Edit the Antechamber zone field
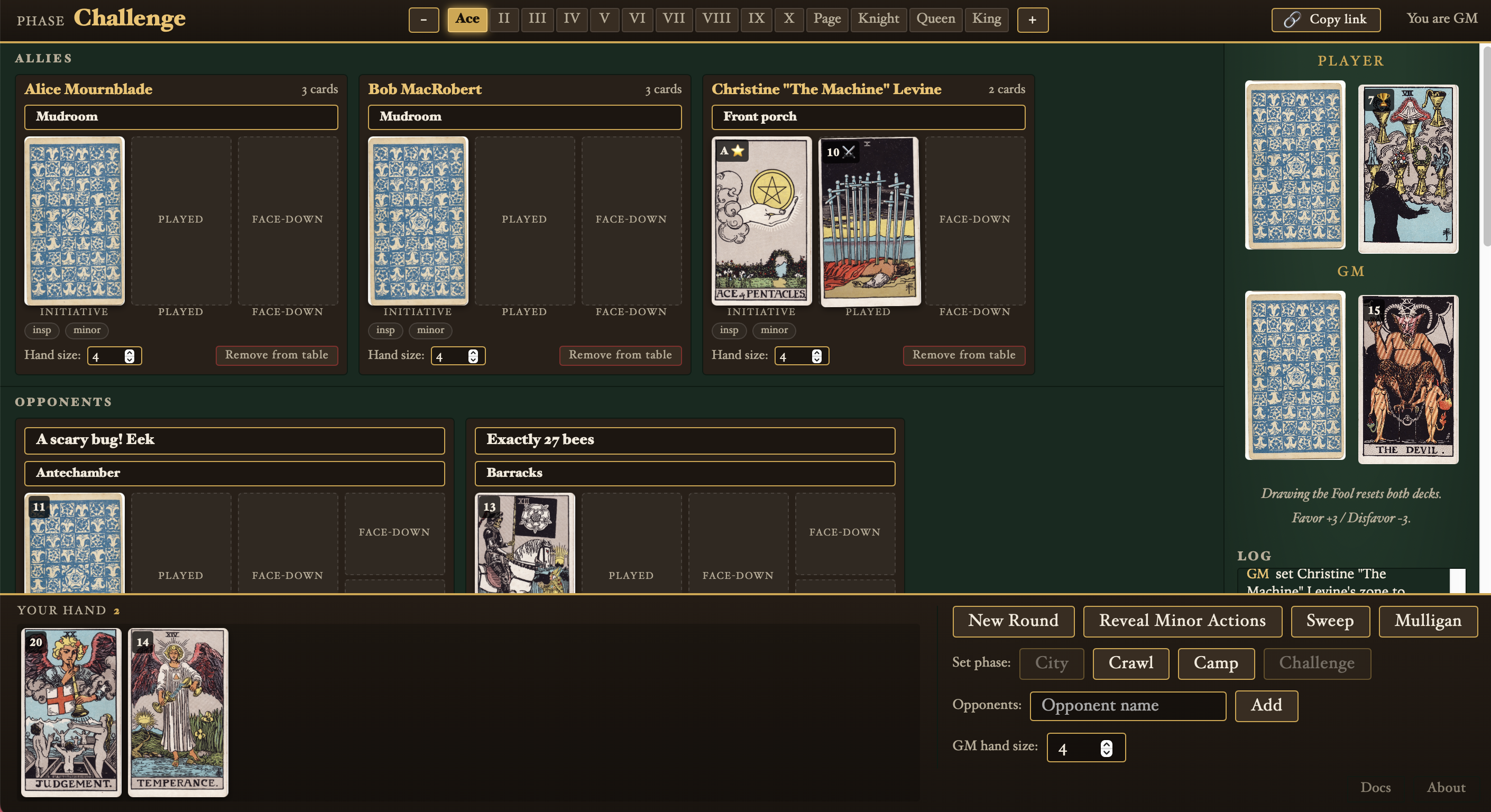This screenshot has width=1491, height=812. 234,473
